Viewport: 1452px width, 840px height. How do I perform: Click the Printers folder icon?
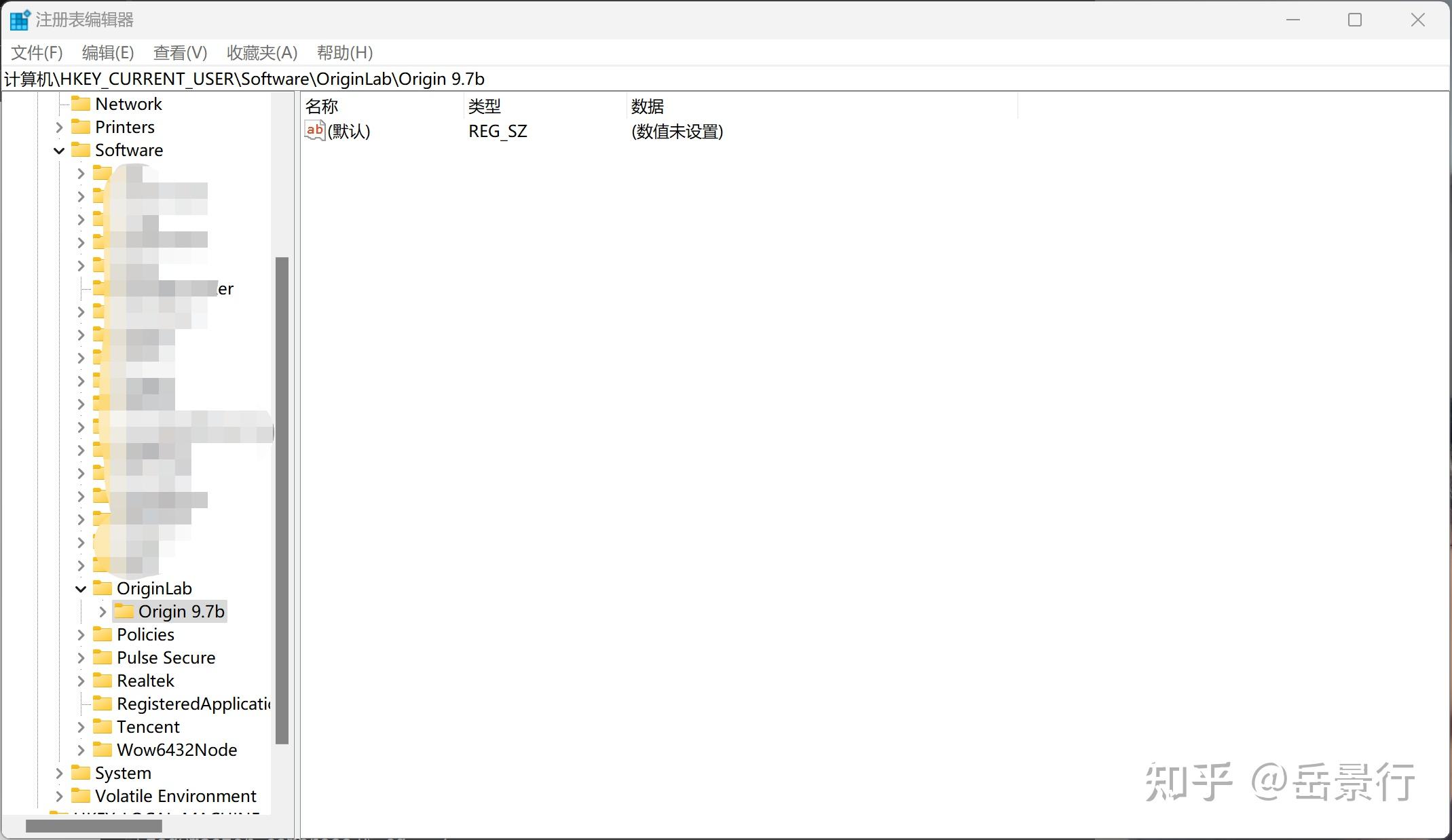point(81,127)
